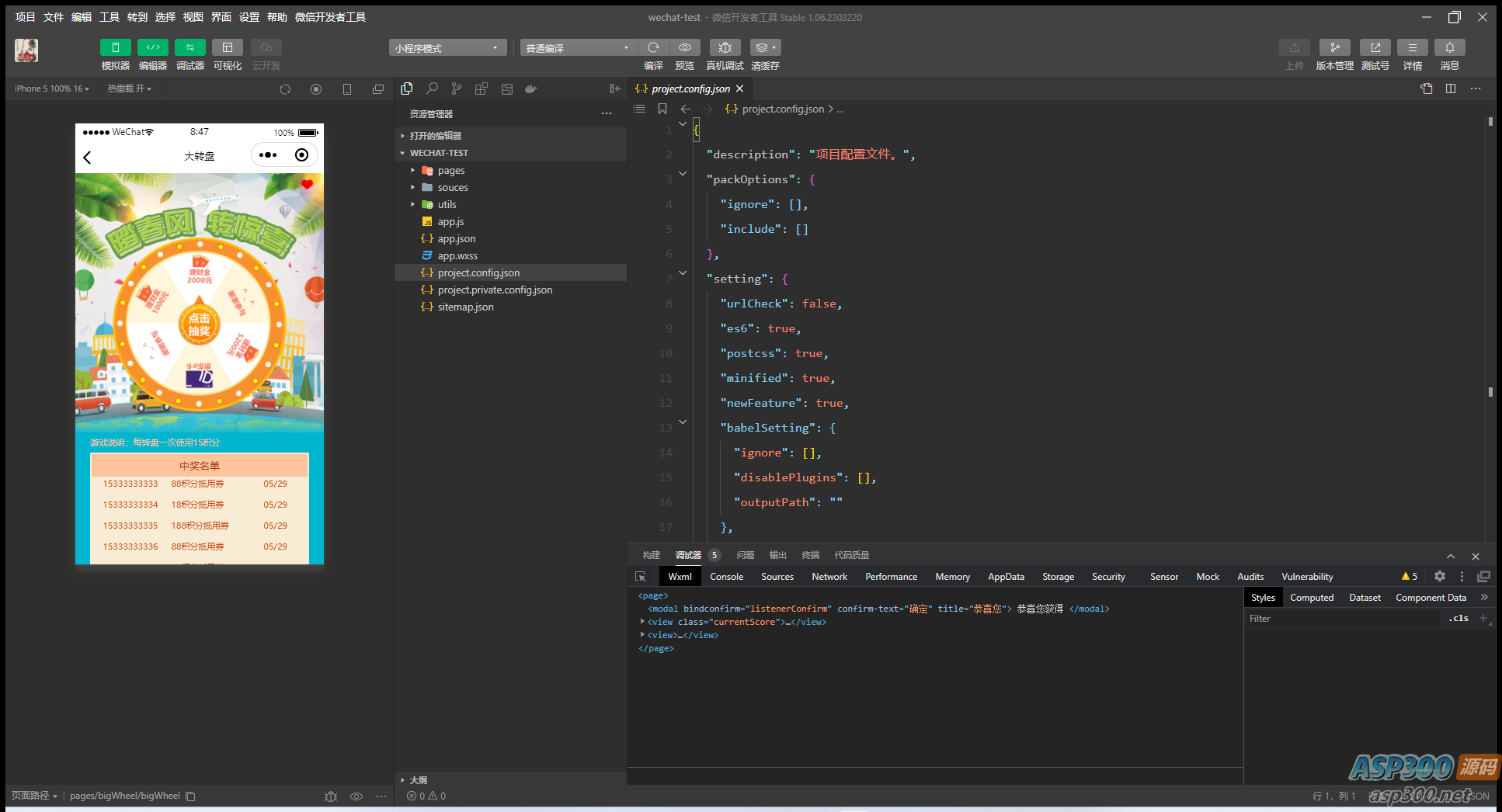This screenshot has height=812, width=1502.
Task: Click the preview eye icon
Action: [x=684, y=48]
